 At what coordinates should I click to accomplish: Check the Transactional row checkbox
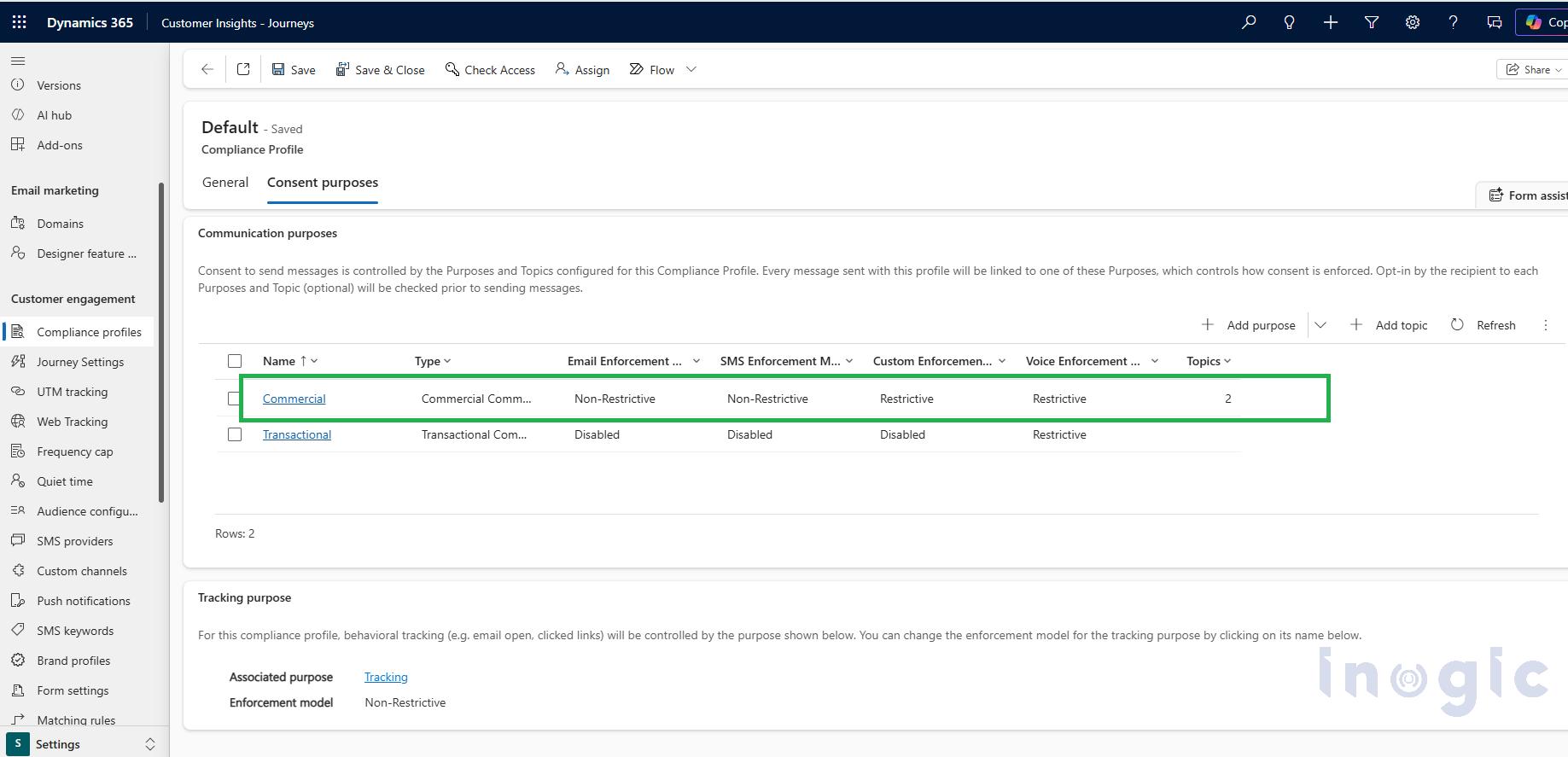click(235, 434)
